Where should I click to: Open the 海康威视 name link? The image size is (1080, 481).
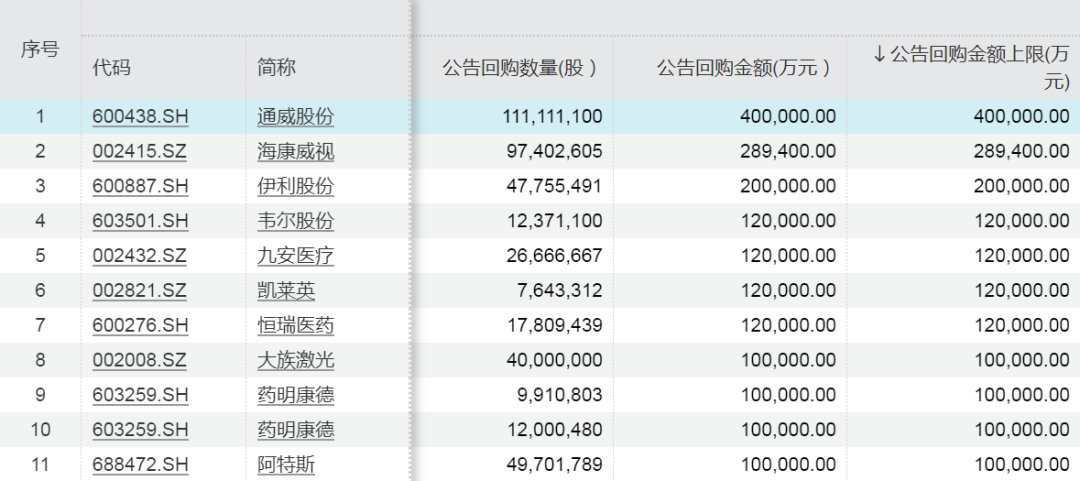tap(295, 152)
